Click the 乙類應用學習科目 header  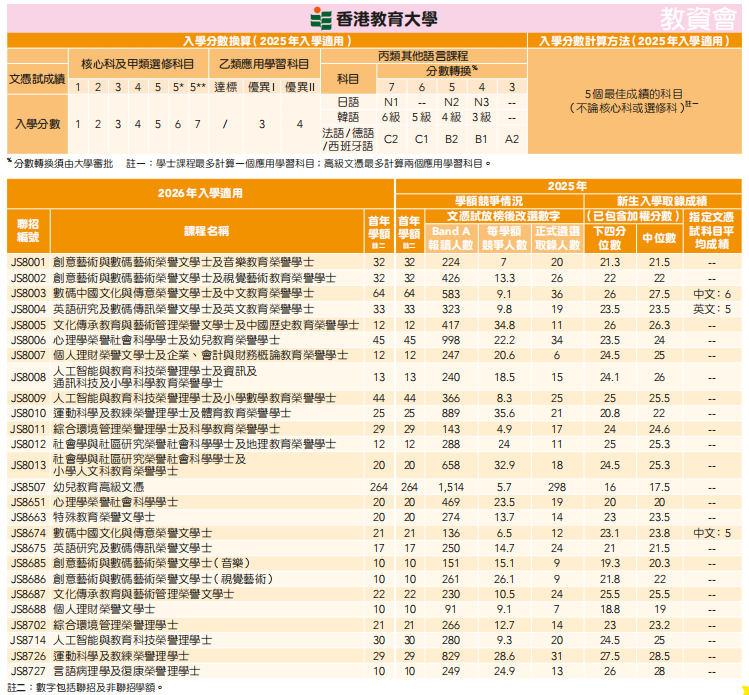point(264,64)
